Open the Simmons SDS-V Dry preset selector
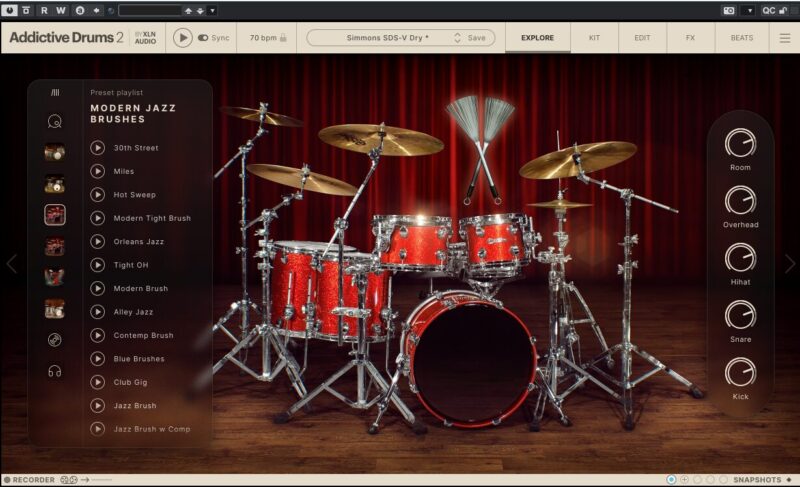 (388, 38)
